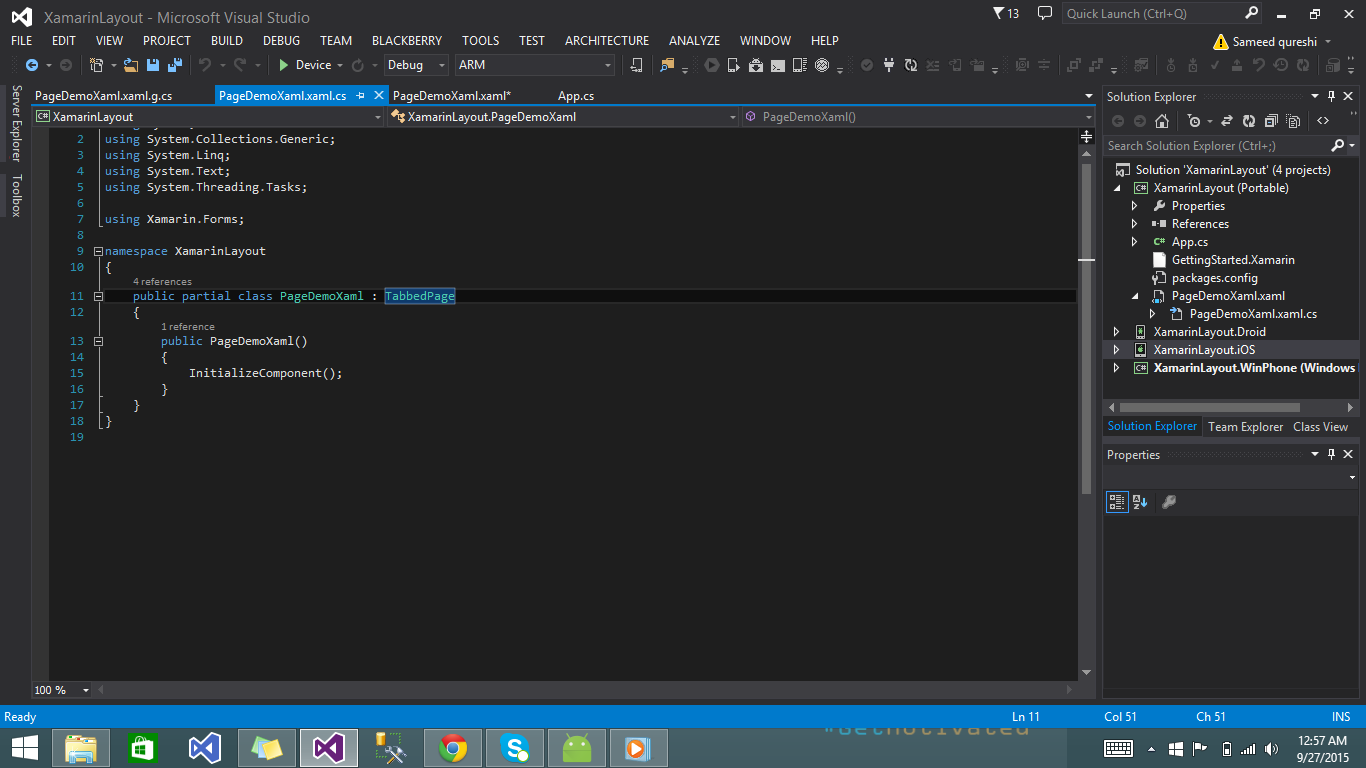Open Google Chrome from the taskbar
1366x768 pixels.
click(x=452, y=748)
